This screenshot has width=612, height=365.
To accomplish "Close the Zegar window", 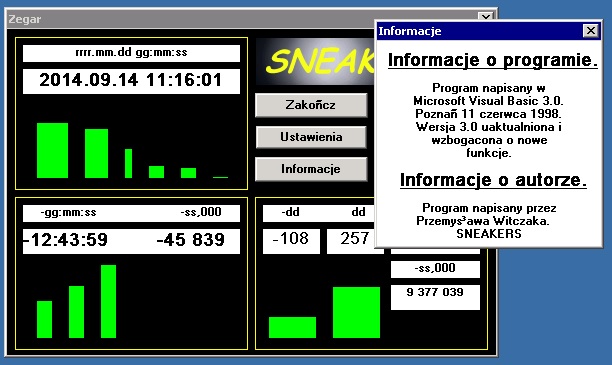I will 486,17.
